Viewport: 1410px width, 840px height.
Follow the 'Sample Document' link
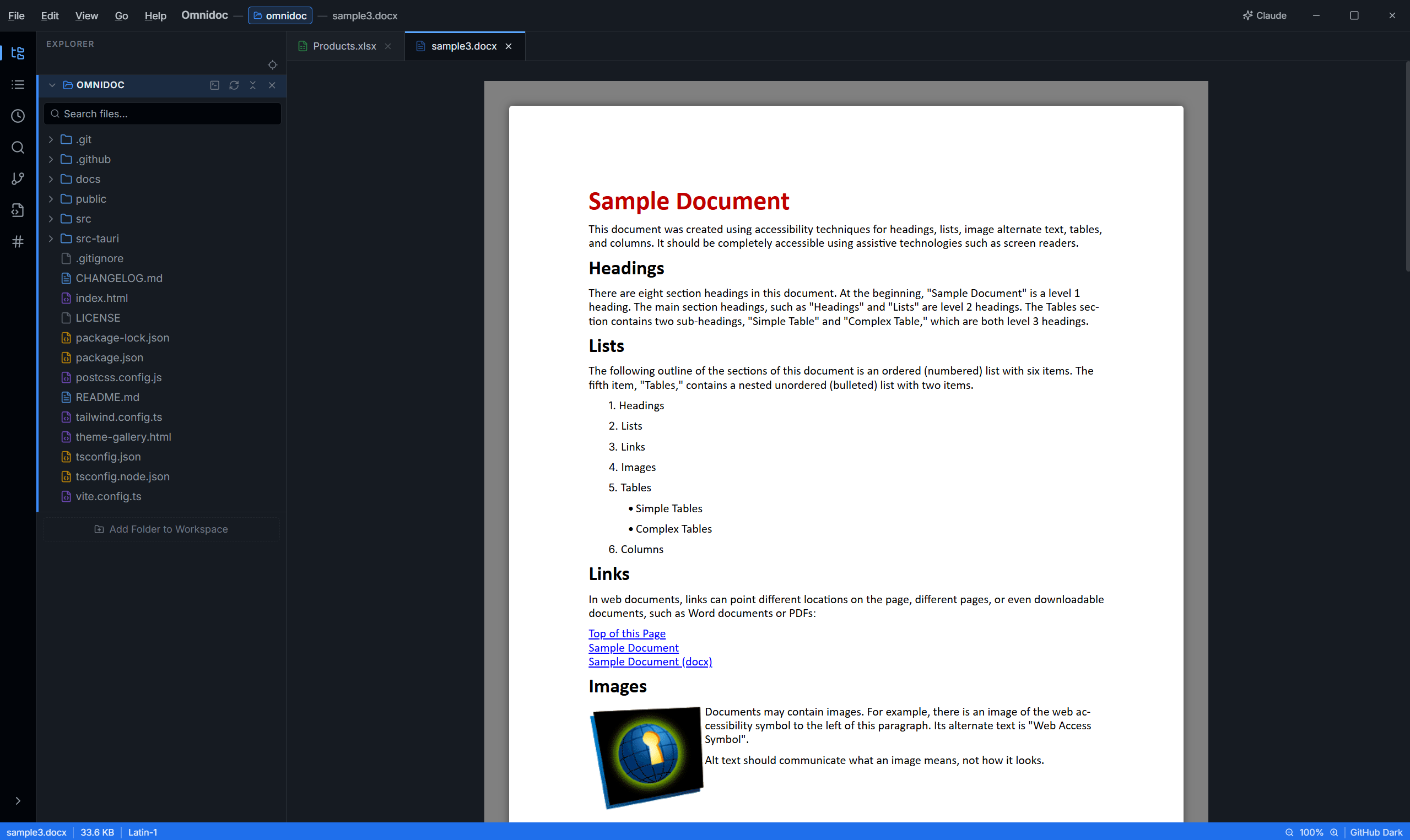click(634, 648)
